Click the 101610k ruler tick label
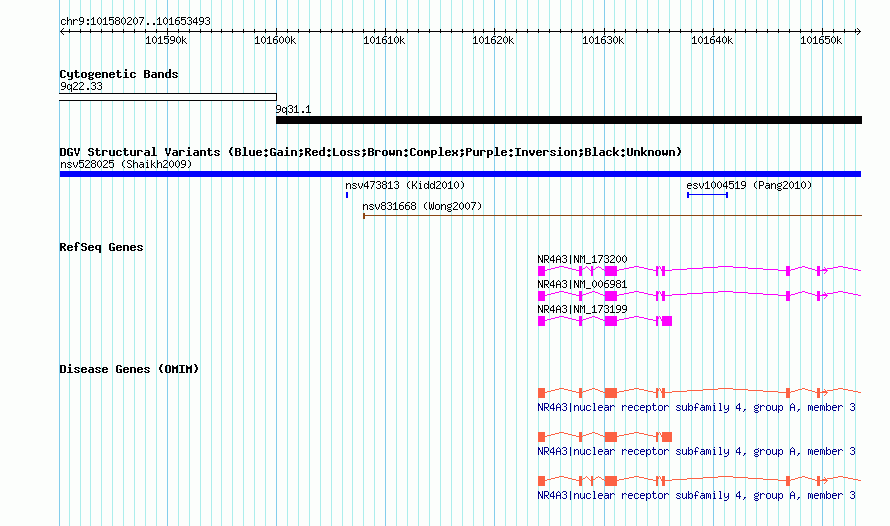 tap(384, 40)
